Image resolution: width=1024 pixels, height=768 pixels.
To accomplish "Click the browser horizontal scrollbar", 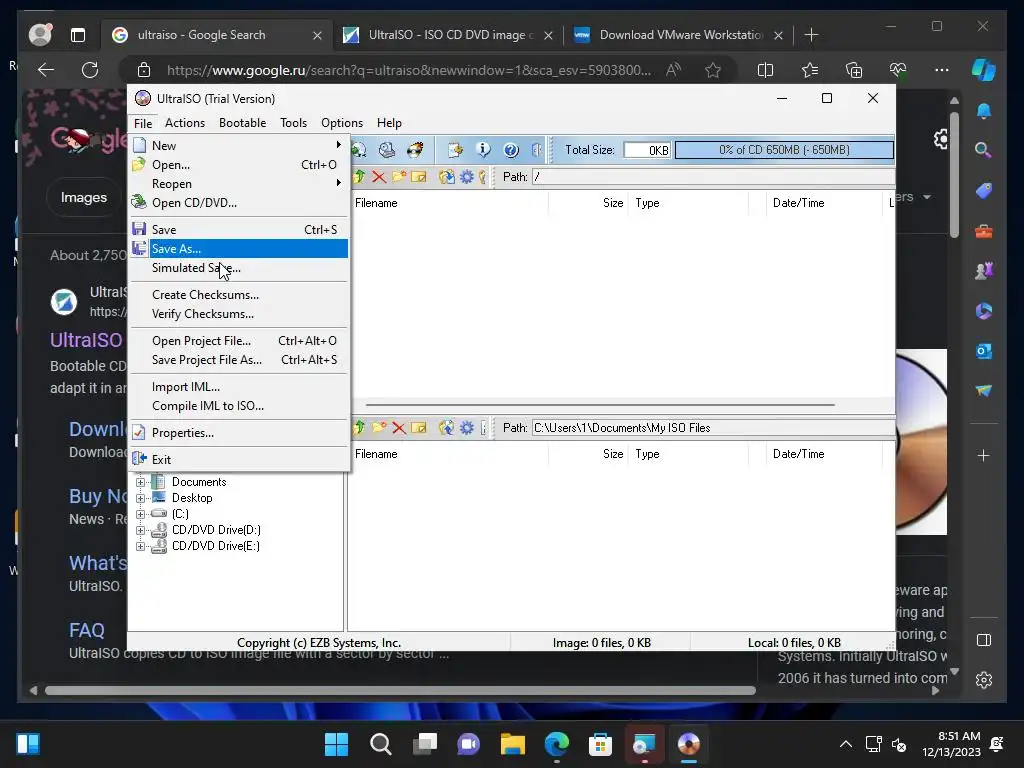I will [x=400, y=690].
